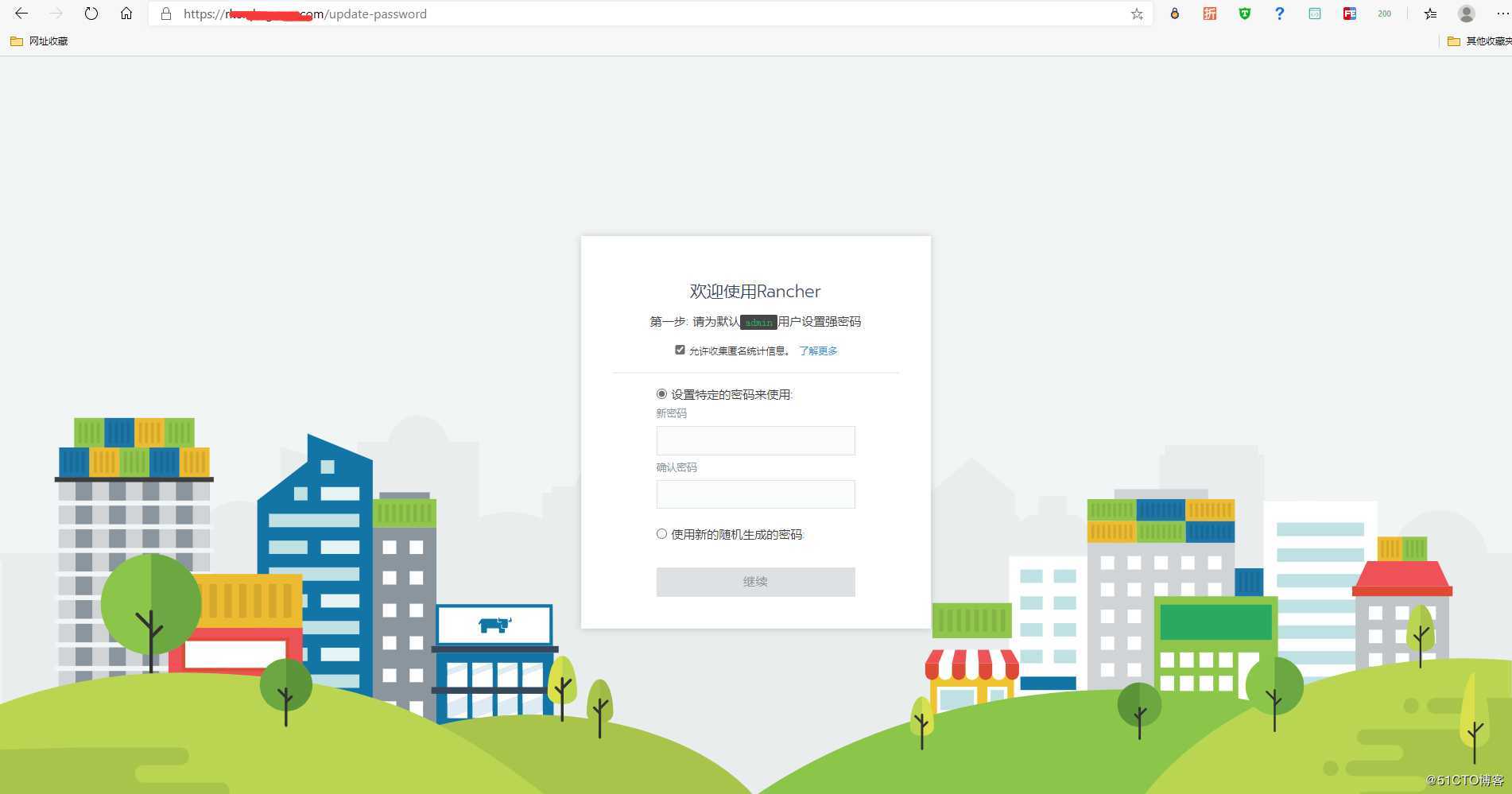Open the penguin extension icon
The width and height of the screenshot is (1512, 794).
pyautogui.click(x=1174, y=14)
